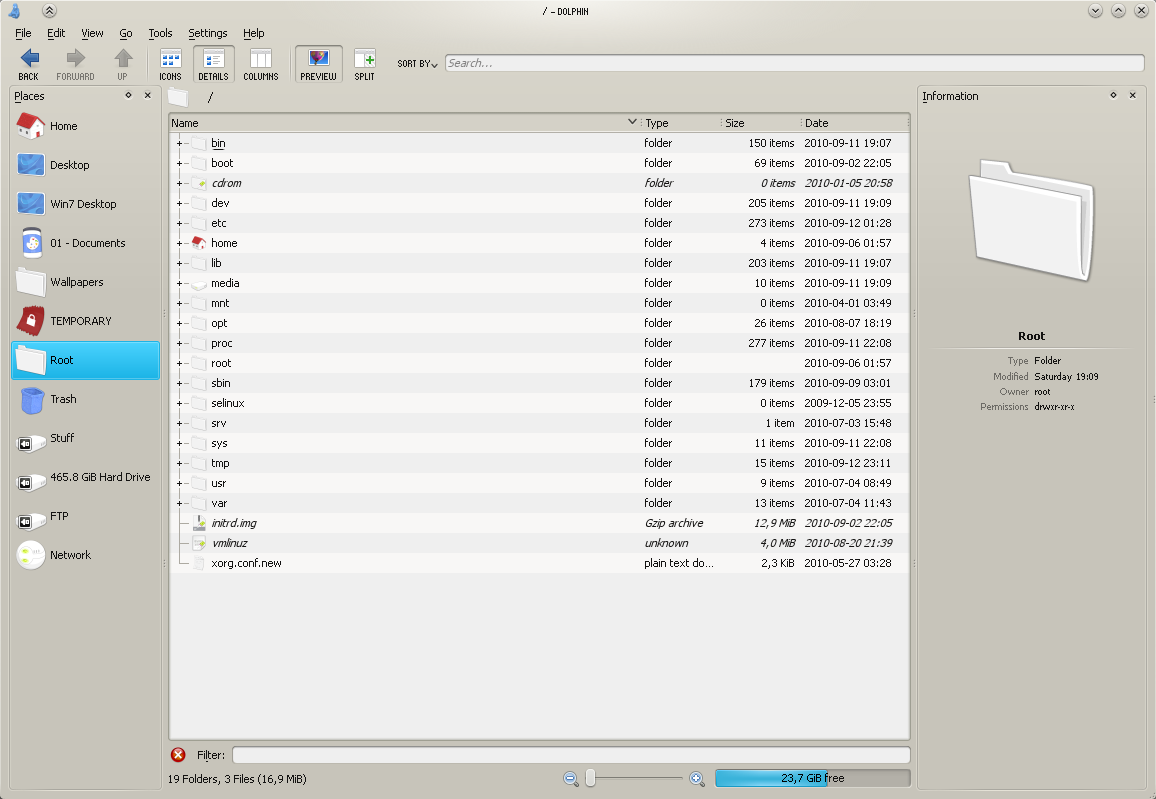The image size is (1156, 799).
Task: Open the Go menu
Action: (126, 33)
